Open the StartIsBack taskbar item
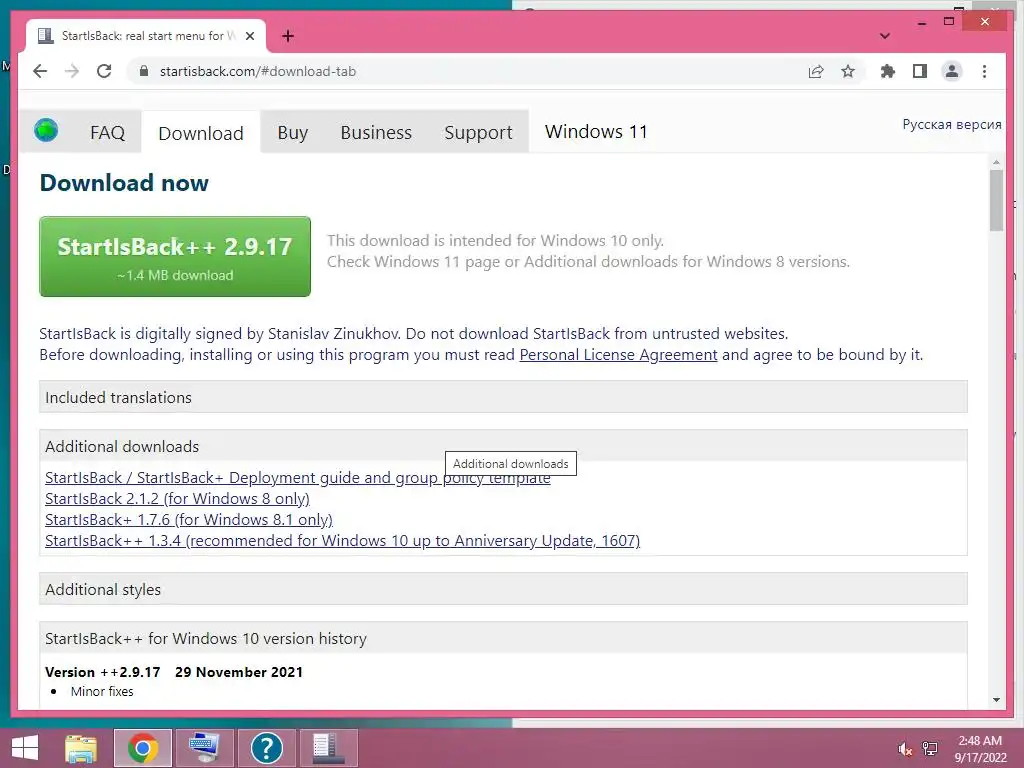1024x768 pixels. click(x=328, y=748)
